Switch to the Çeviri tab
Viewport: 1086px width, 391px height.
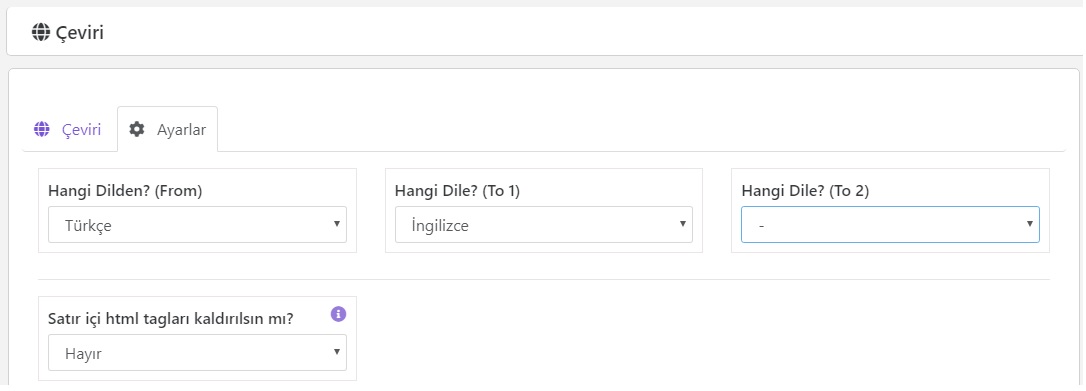click(68, 129)
